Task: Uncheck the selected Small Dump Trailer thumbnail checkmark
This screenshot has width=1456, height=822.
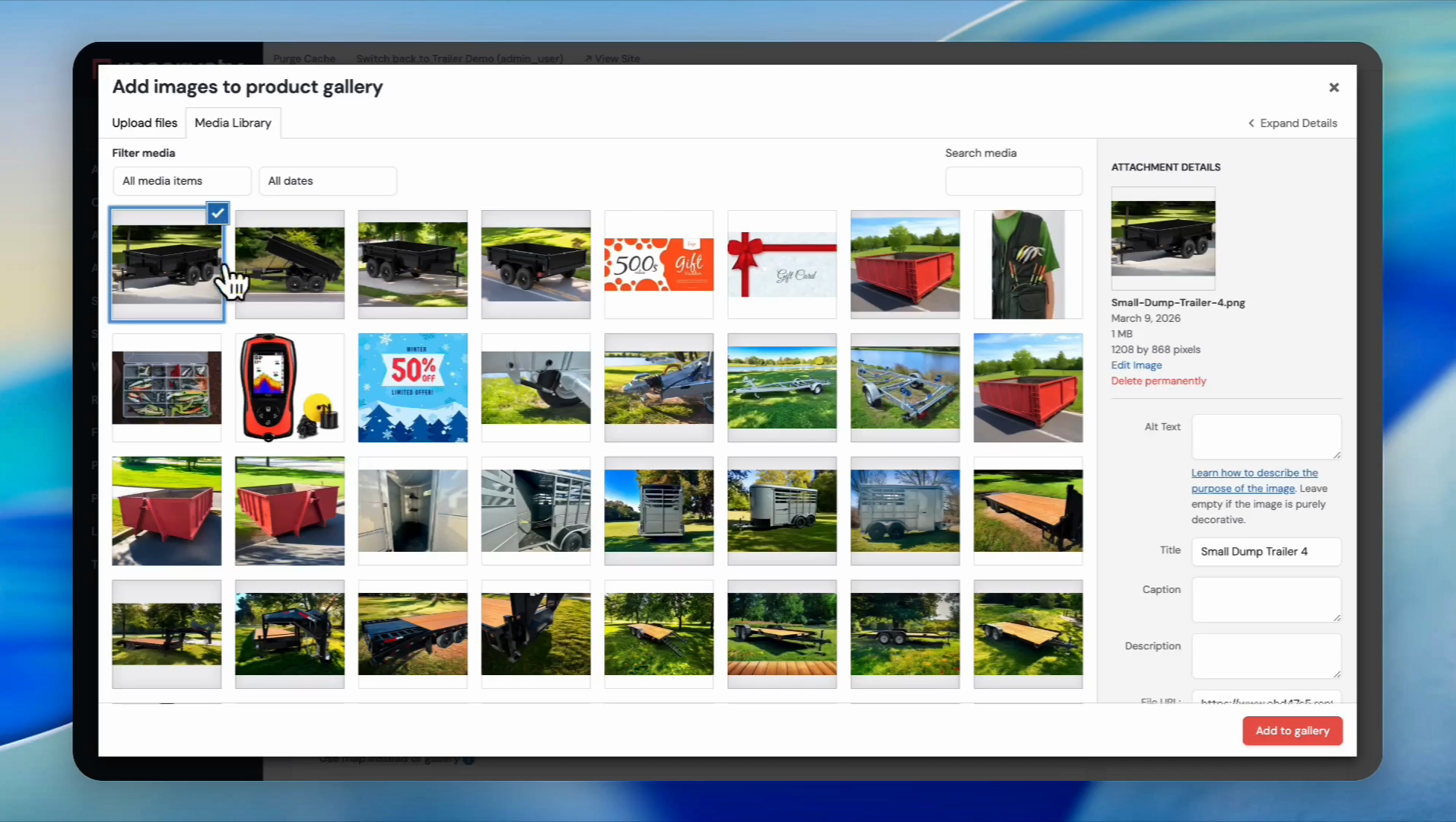Action: point(218,213)
